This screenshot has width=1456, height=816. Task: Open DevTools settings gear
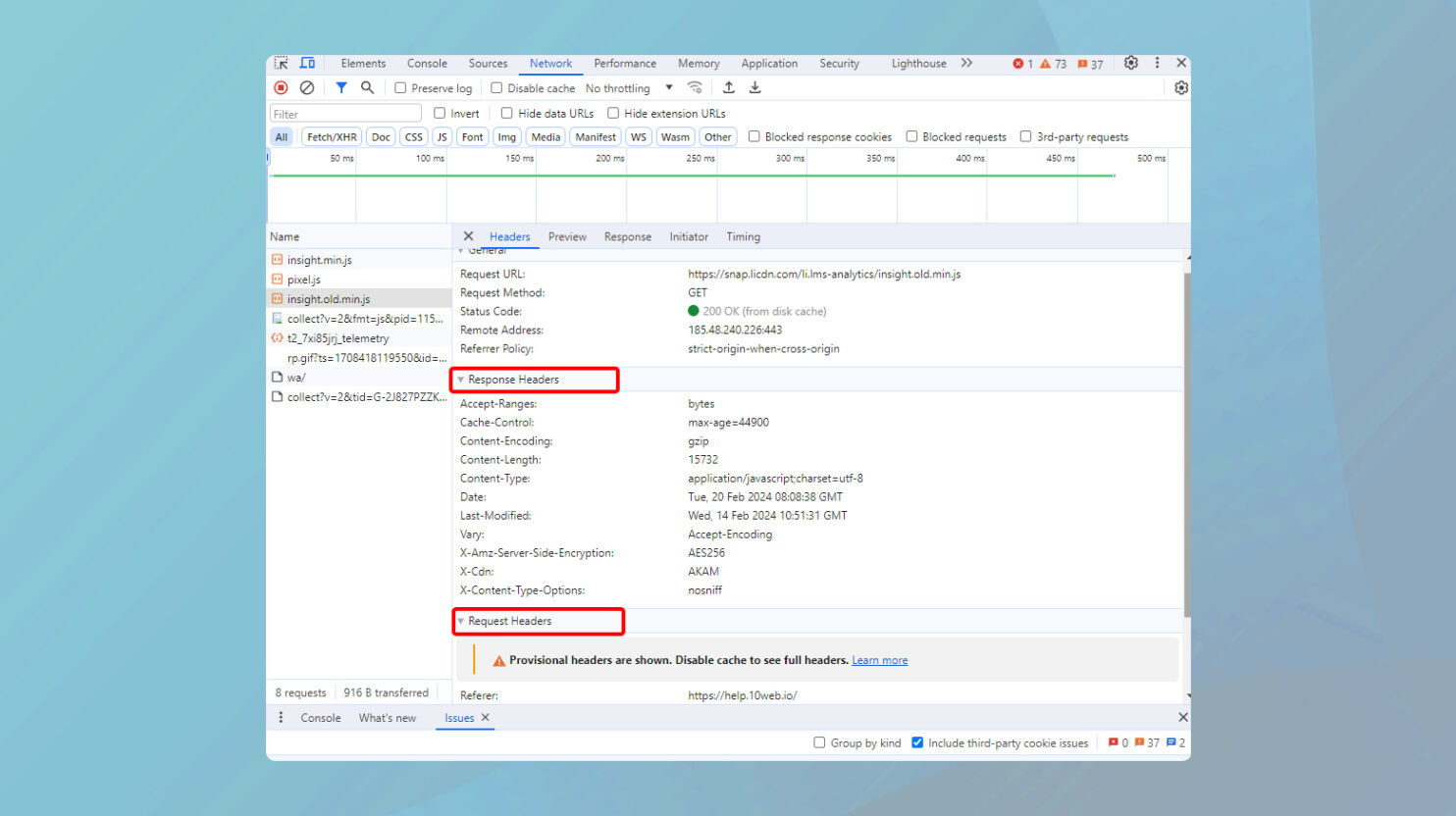tap(1131, 63)
